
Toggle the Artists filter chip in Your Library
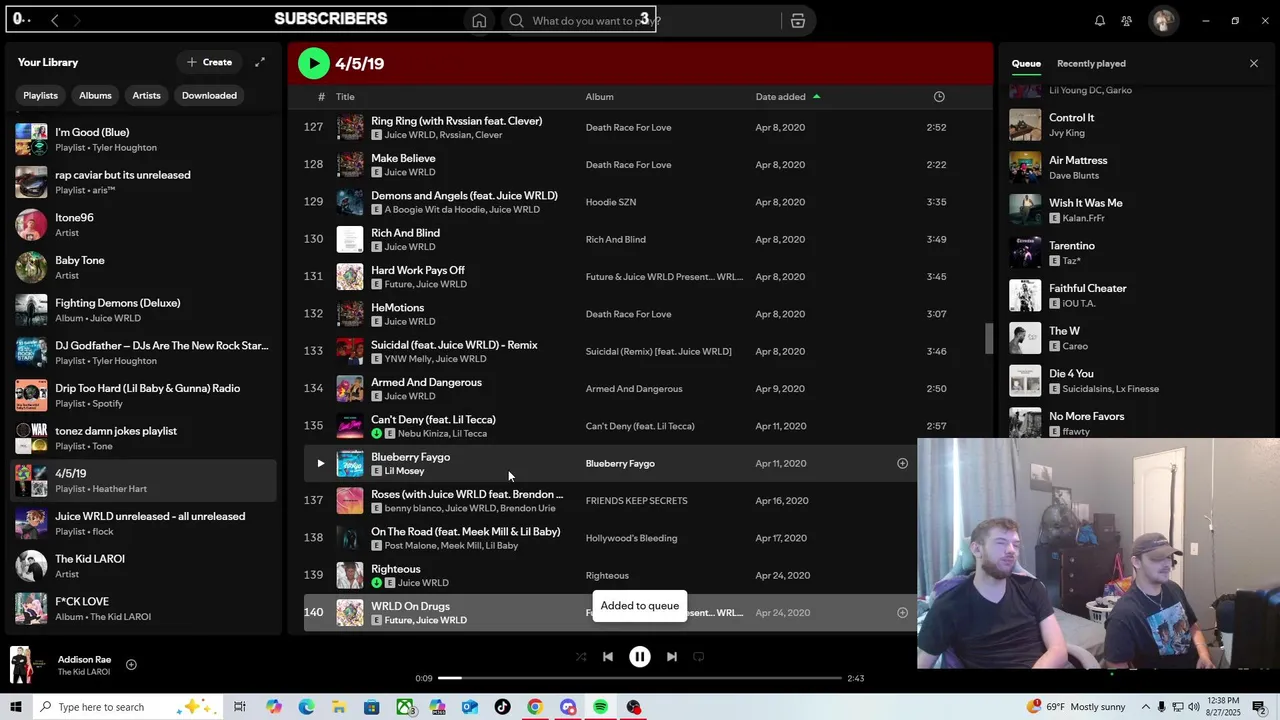coord(146,95)
